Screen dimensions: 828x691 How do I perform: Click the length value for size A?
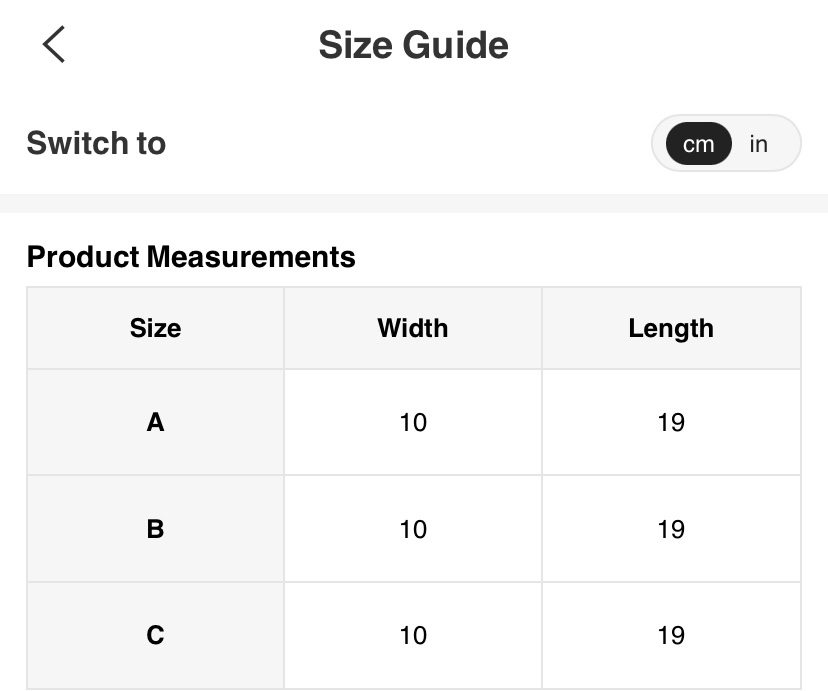[671, 422]
